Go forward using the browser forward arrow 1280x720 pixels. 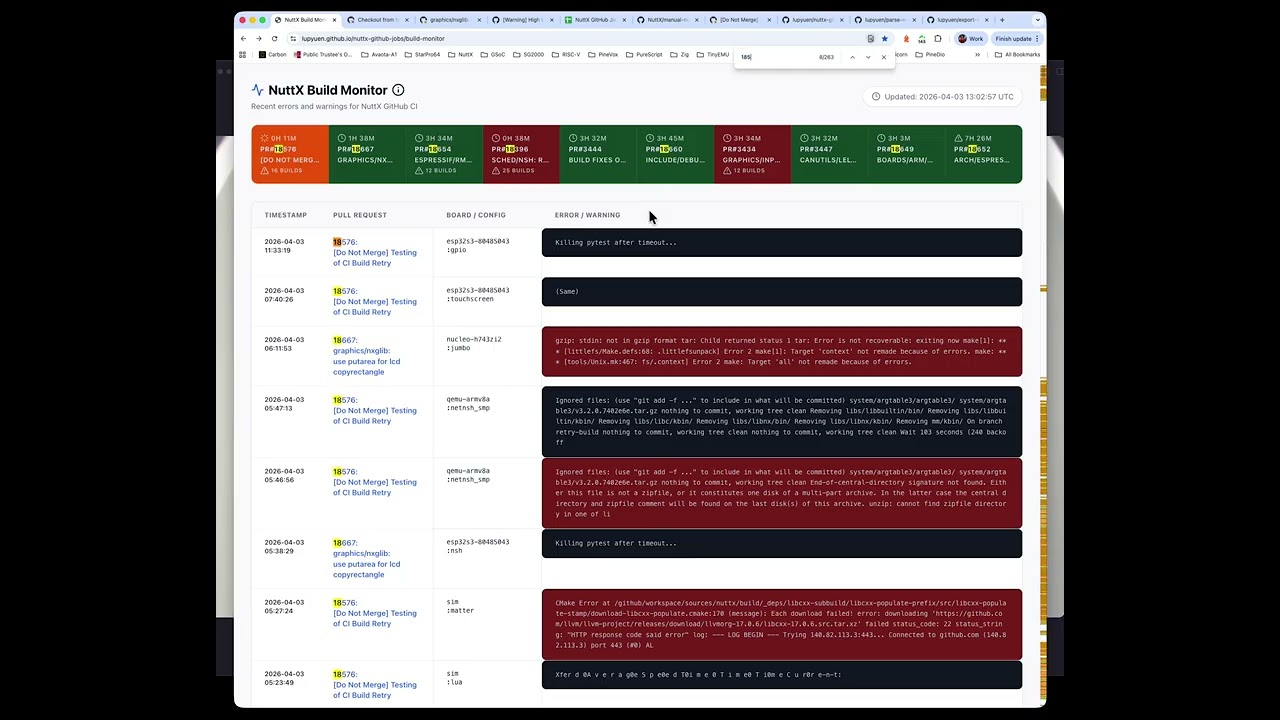(x=258, y=38)
